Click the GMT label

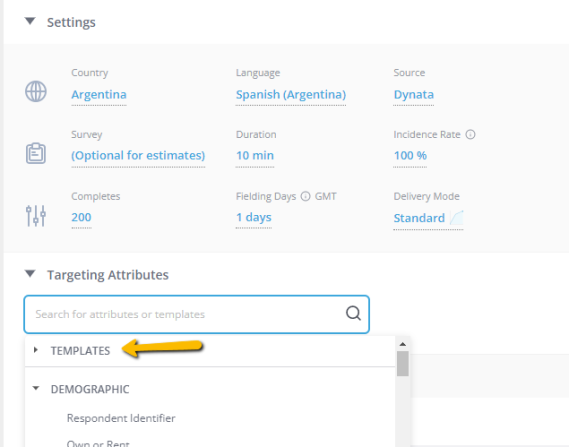pyautogui.click(x=326, y=196)
